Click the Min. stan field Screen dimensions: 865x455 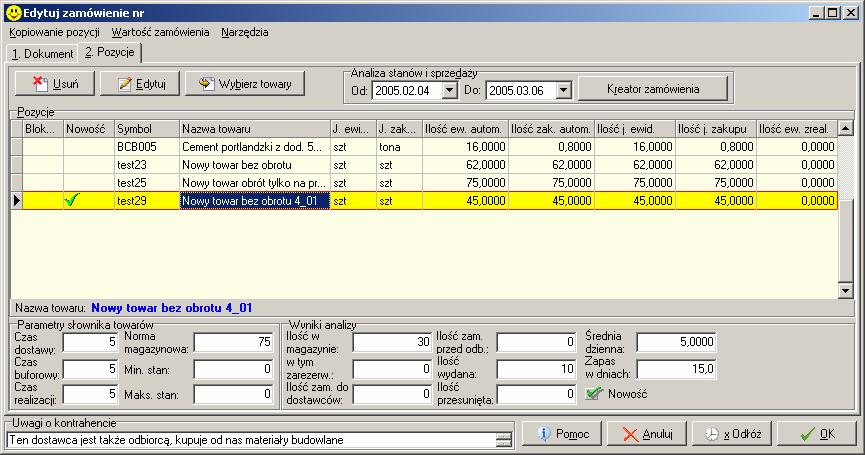(x=233, y=369)
